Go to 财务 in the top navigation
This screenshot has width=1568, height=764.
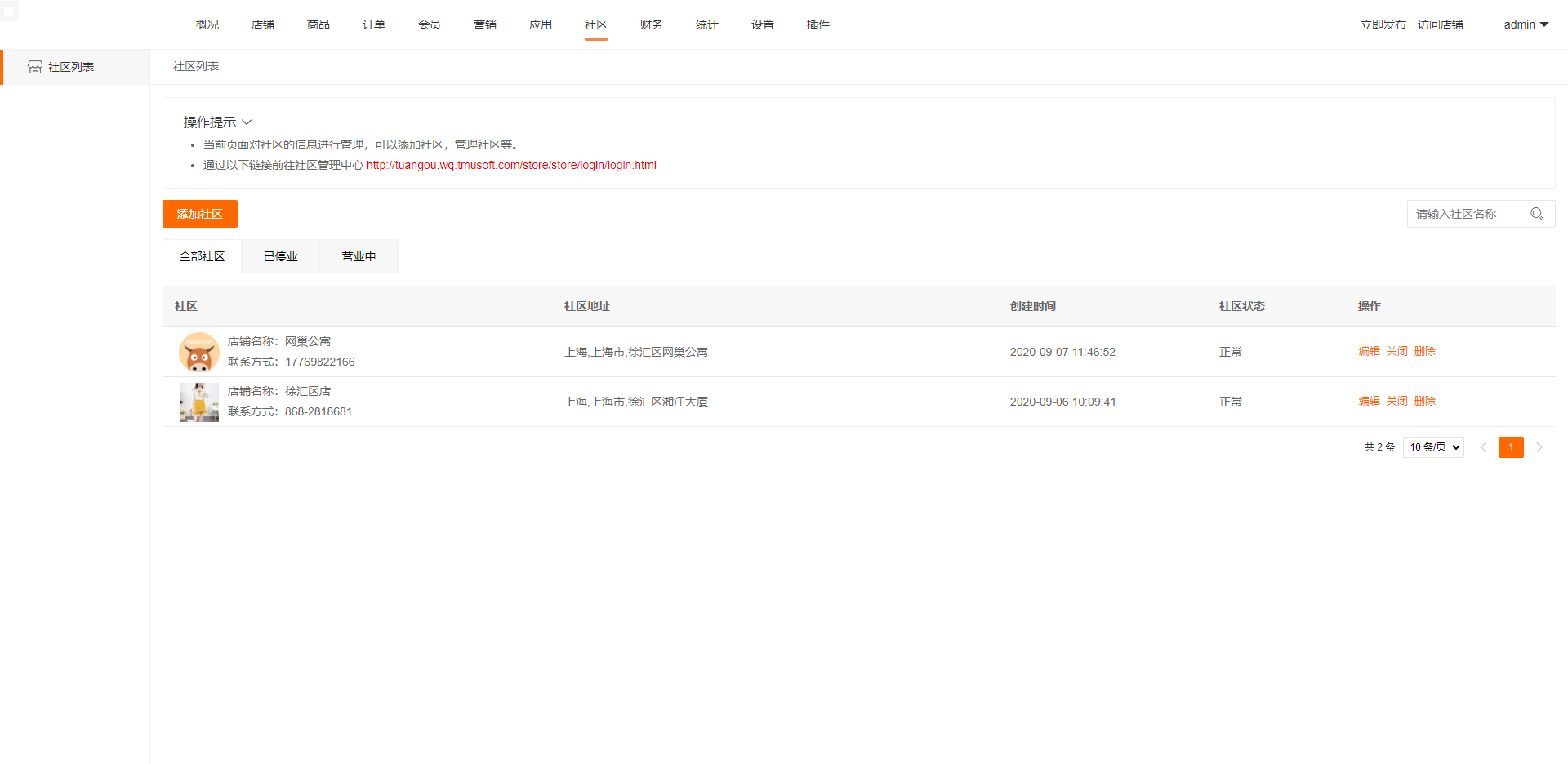pyautogui.click(x=652, y=24)
